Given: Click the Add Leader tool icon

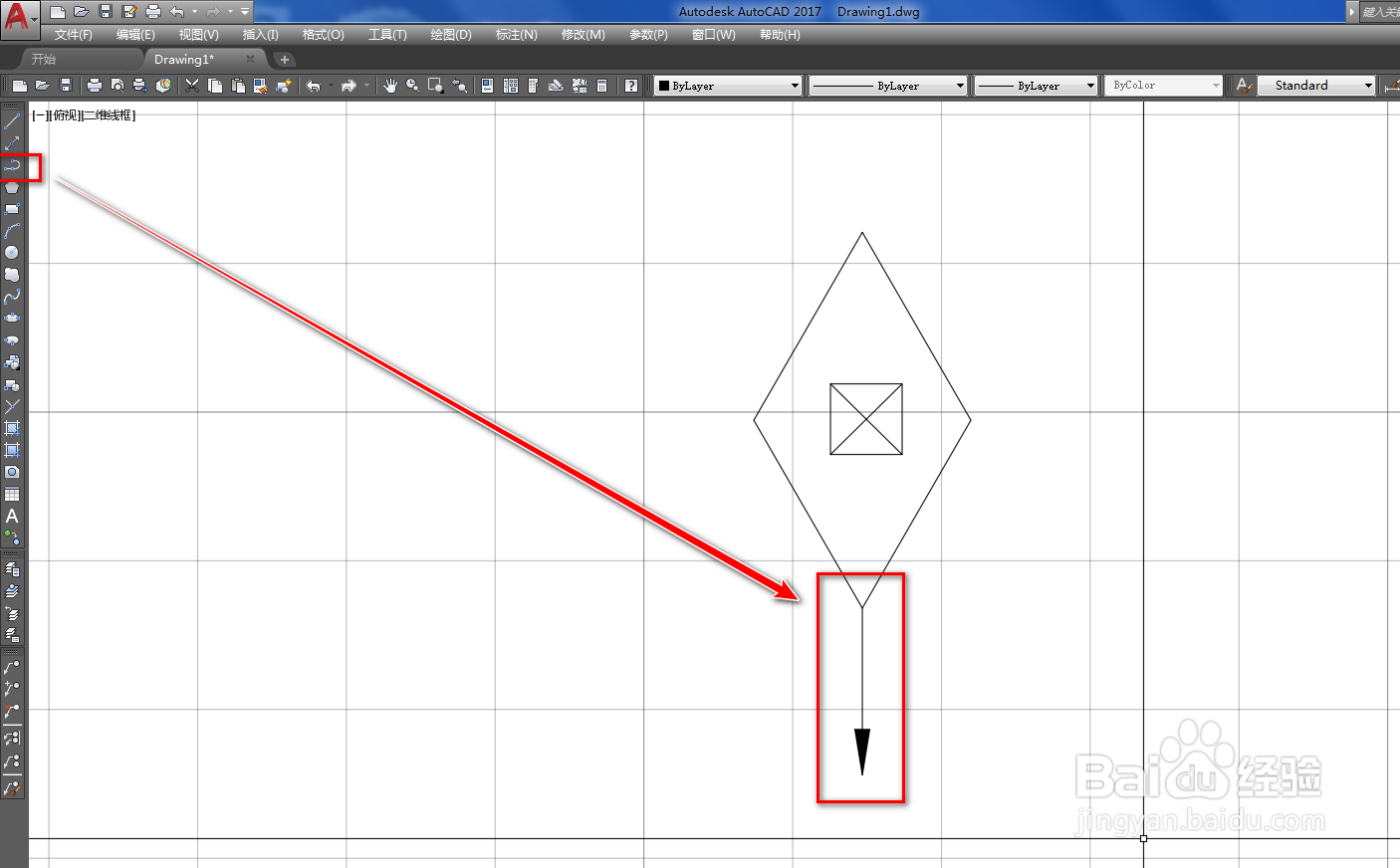Looking at the screenshot, I should click(x=12, y=689).
